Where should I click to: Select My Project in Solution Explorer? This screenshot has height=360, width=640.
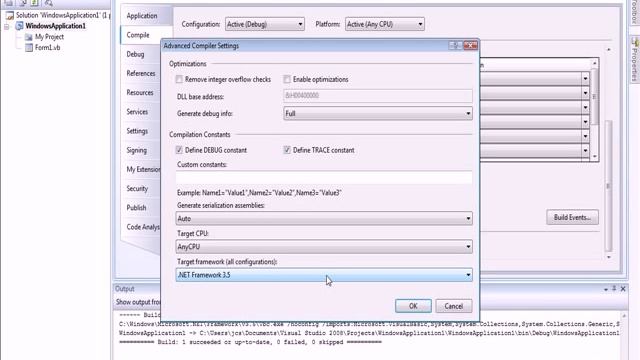click(49, 37)
